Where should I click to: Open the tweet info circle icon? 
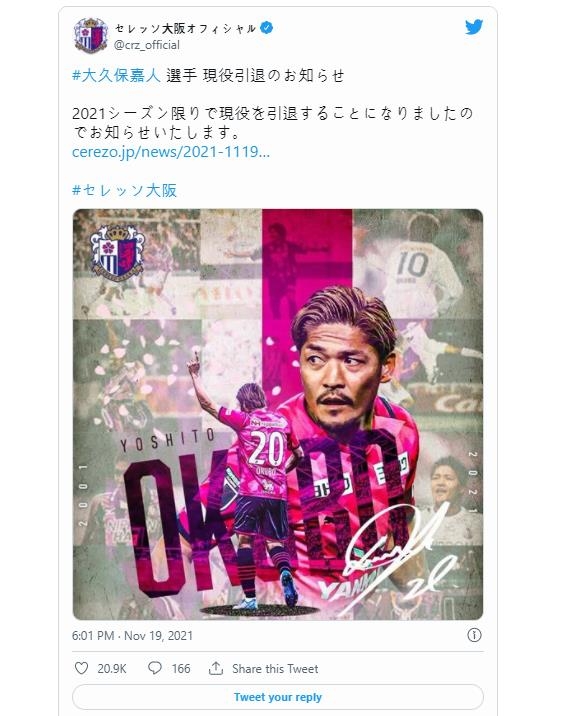(x=474, y=635)
